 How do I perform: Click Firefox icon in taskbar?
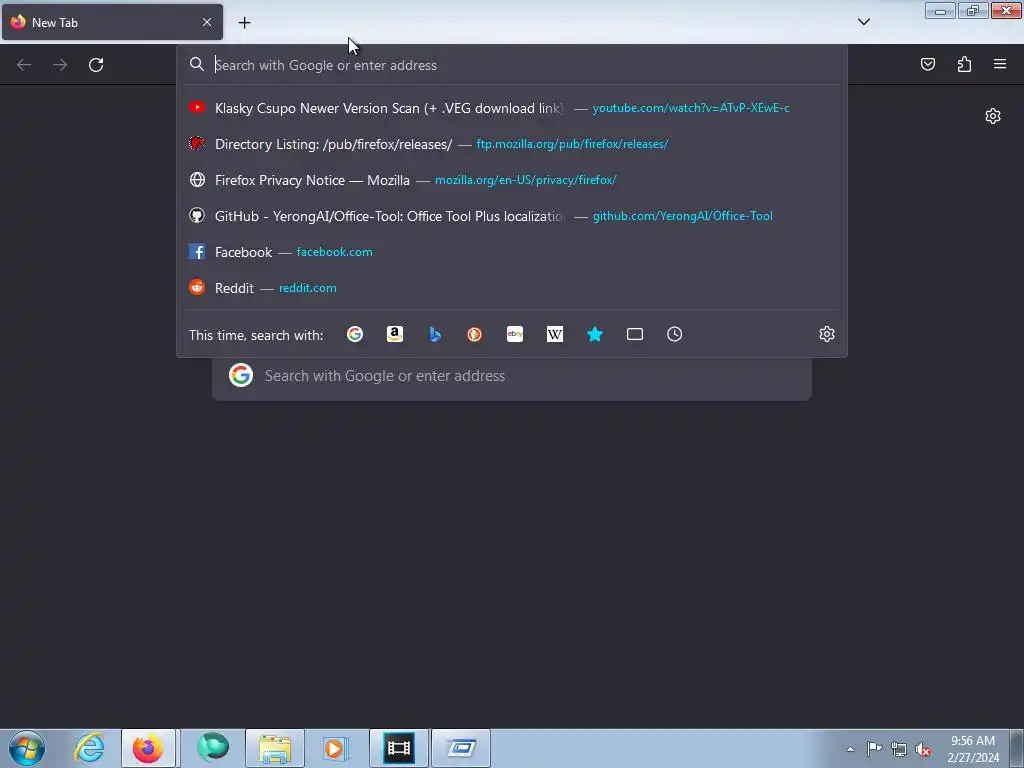(148, 748)
